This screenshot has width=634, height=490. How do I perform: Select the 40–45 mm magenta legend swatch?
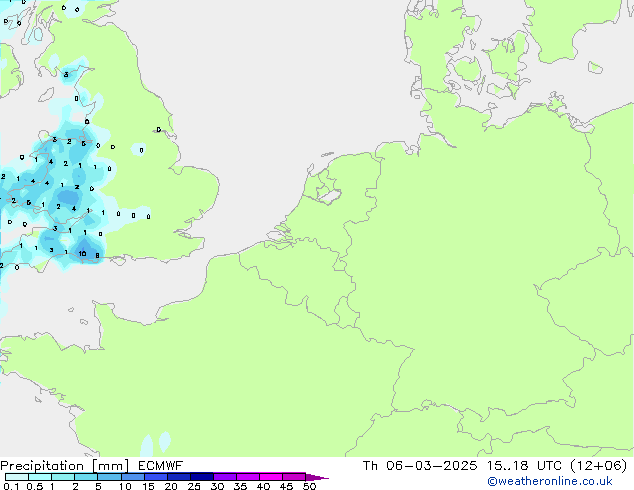[271, 477]
